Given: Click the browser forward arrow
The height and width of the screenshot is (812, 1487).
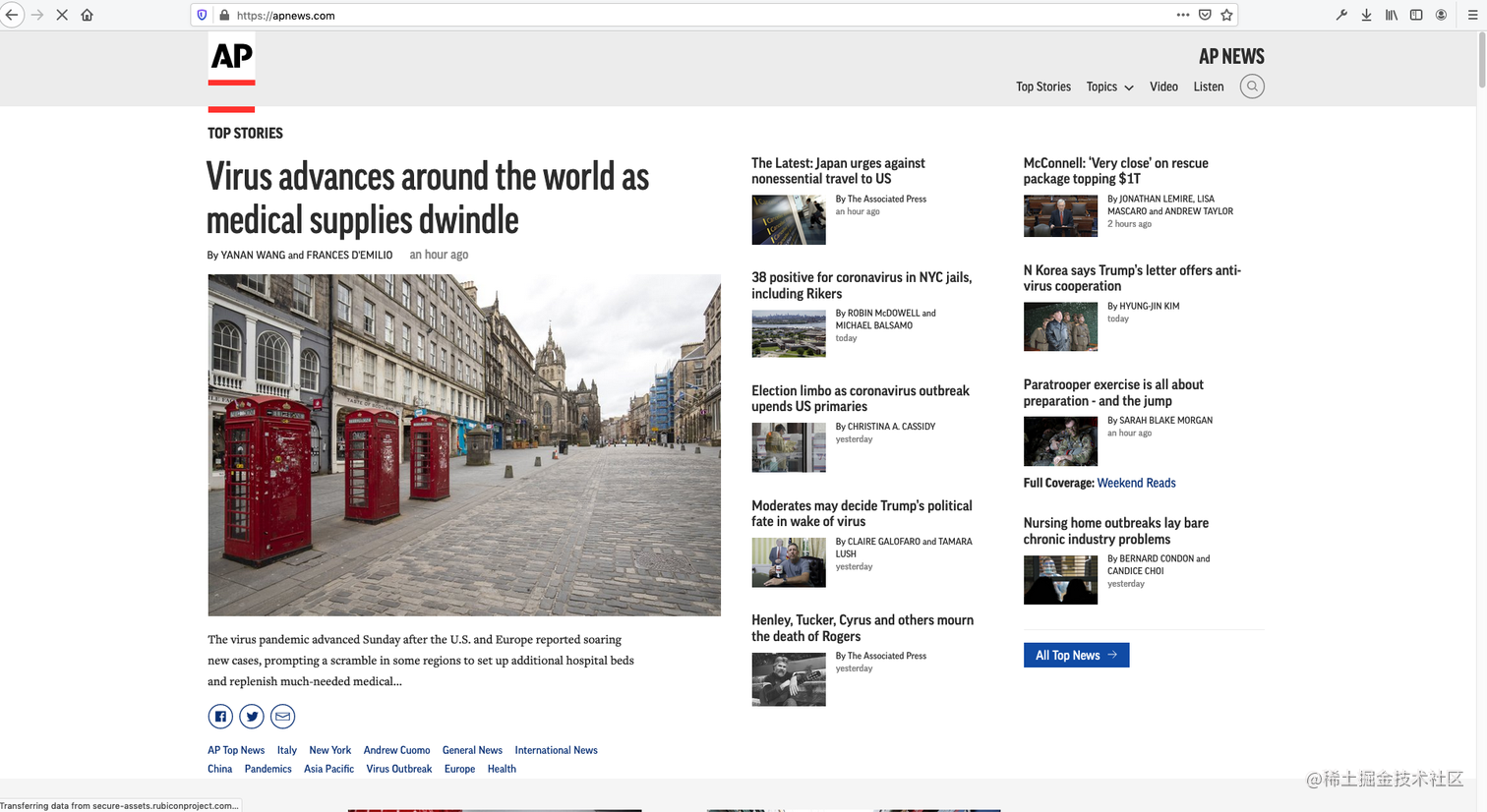Looking at the screenshot, I should tap(37, 15).
